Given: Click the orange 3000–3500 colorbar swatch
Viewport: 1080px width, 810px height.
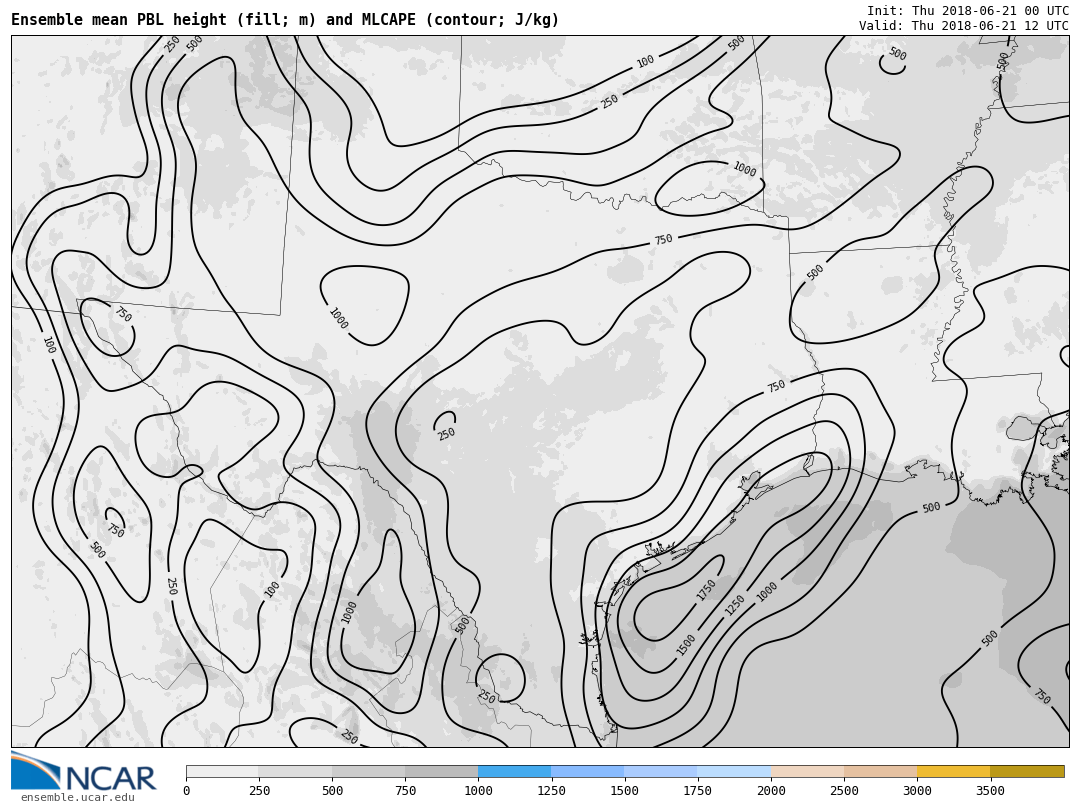Looking at the screenshot, I should (x=953, y=772).
